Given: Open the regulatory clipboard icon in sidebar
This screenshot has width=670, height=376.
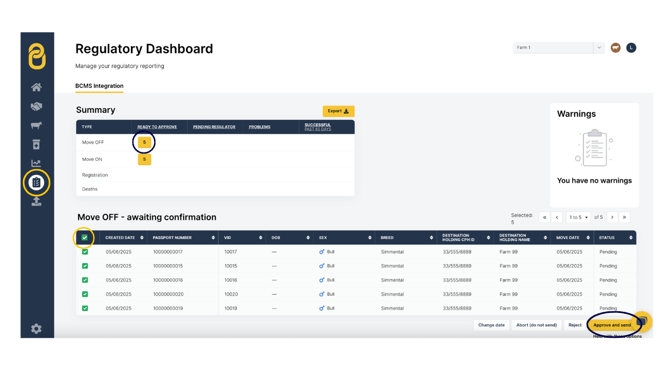Looking at the screenshot, I should coord(36,182).
